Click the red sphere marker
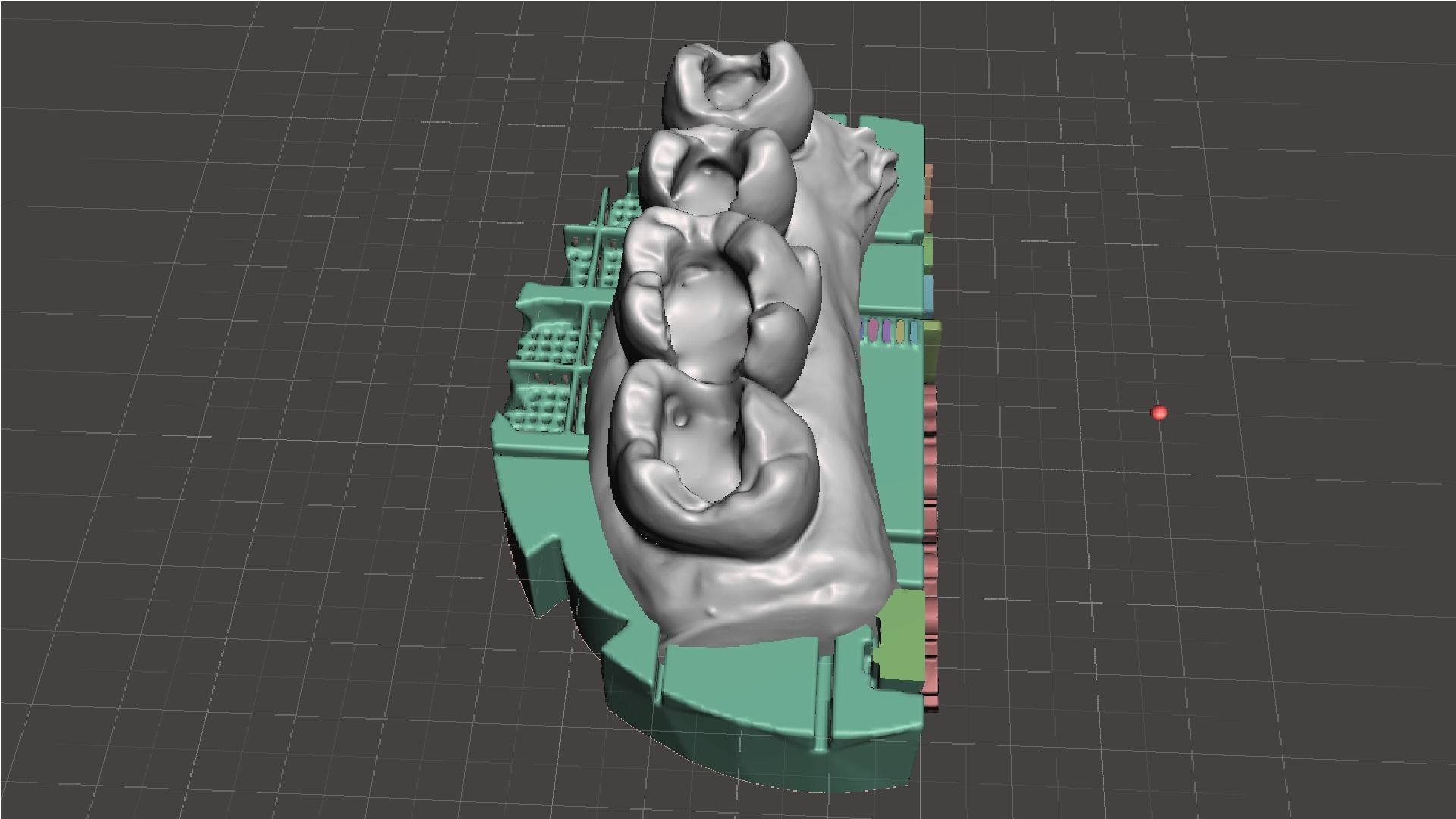This screenshot has height=819, width=1456. click(1158, 413)
